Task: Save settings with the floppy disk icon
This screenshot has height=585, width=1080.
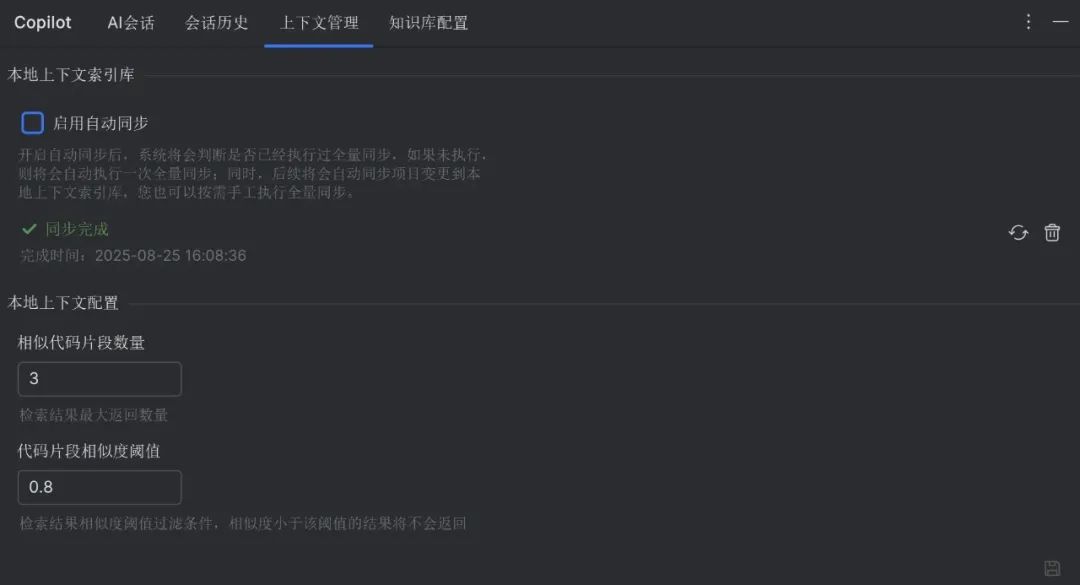Action: point(1052,568)
